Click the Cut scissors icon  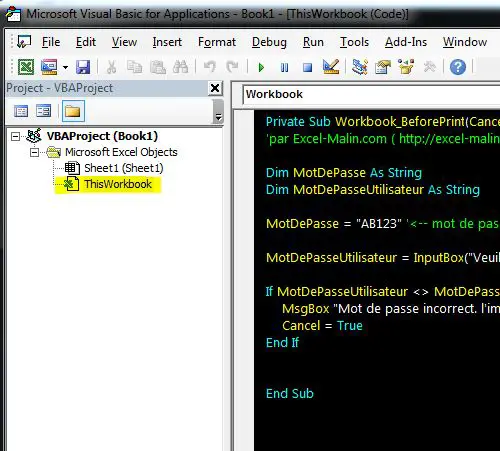point(111,67)
